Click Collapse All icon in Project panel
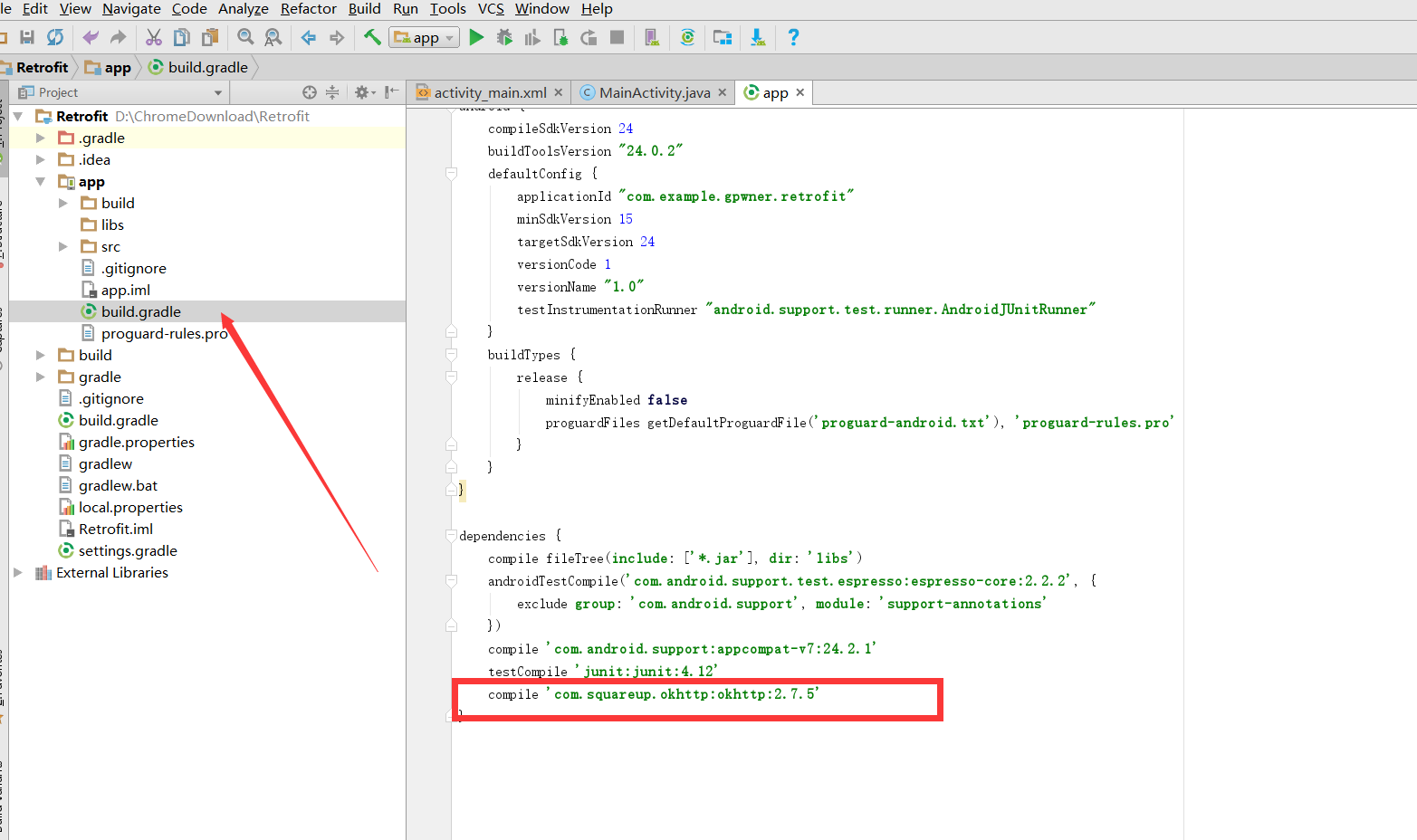Screen dimensions: 1417x840 click(x=332, y=92)
